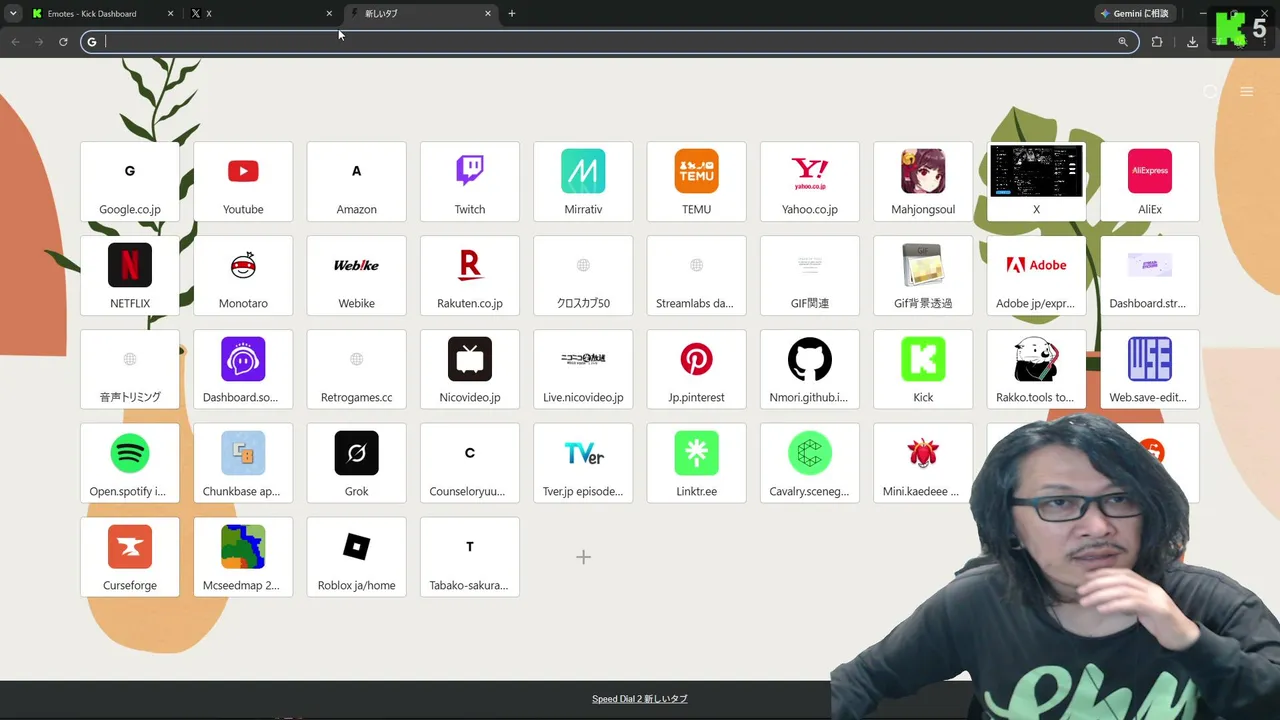
Task: Open the Chunkbase speed dial
Action: [x=243, y=463]
